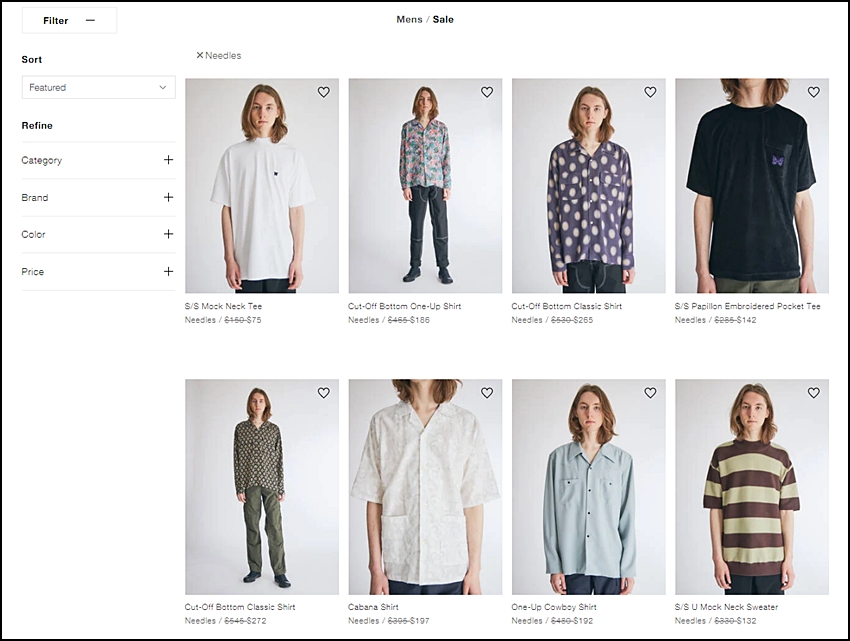The height and width of the screenshot is (641, 850).
Task: Add Cabana Shirt to wishlist with heart icon
Action: tap(487, 393)
